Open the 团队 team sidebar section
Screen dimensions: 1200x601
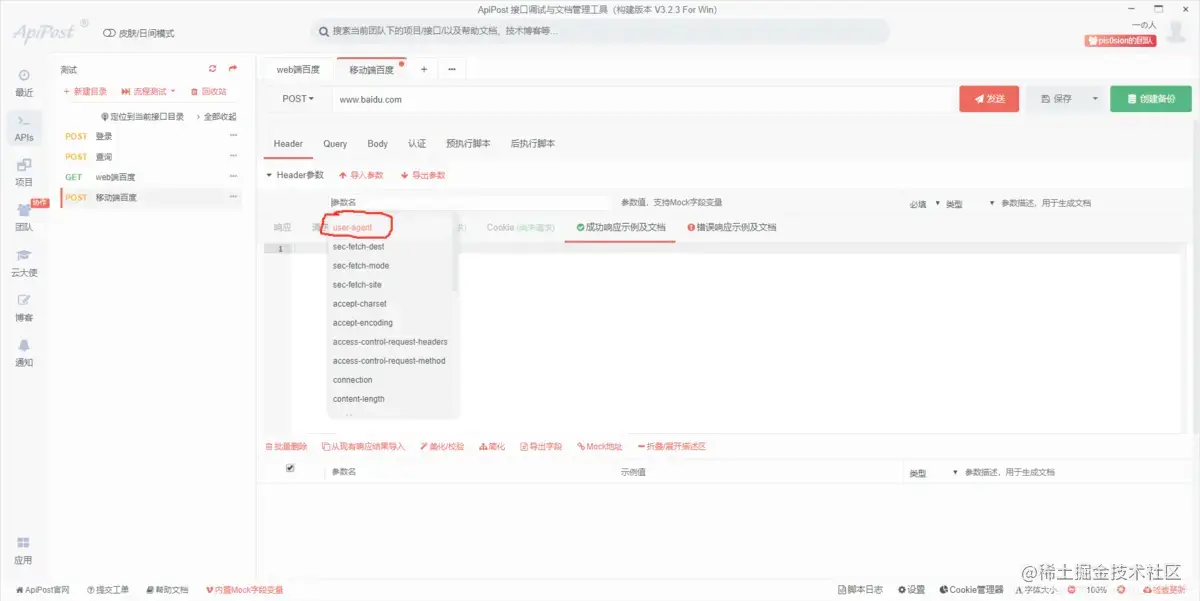[24, 217]
